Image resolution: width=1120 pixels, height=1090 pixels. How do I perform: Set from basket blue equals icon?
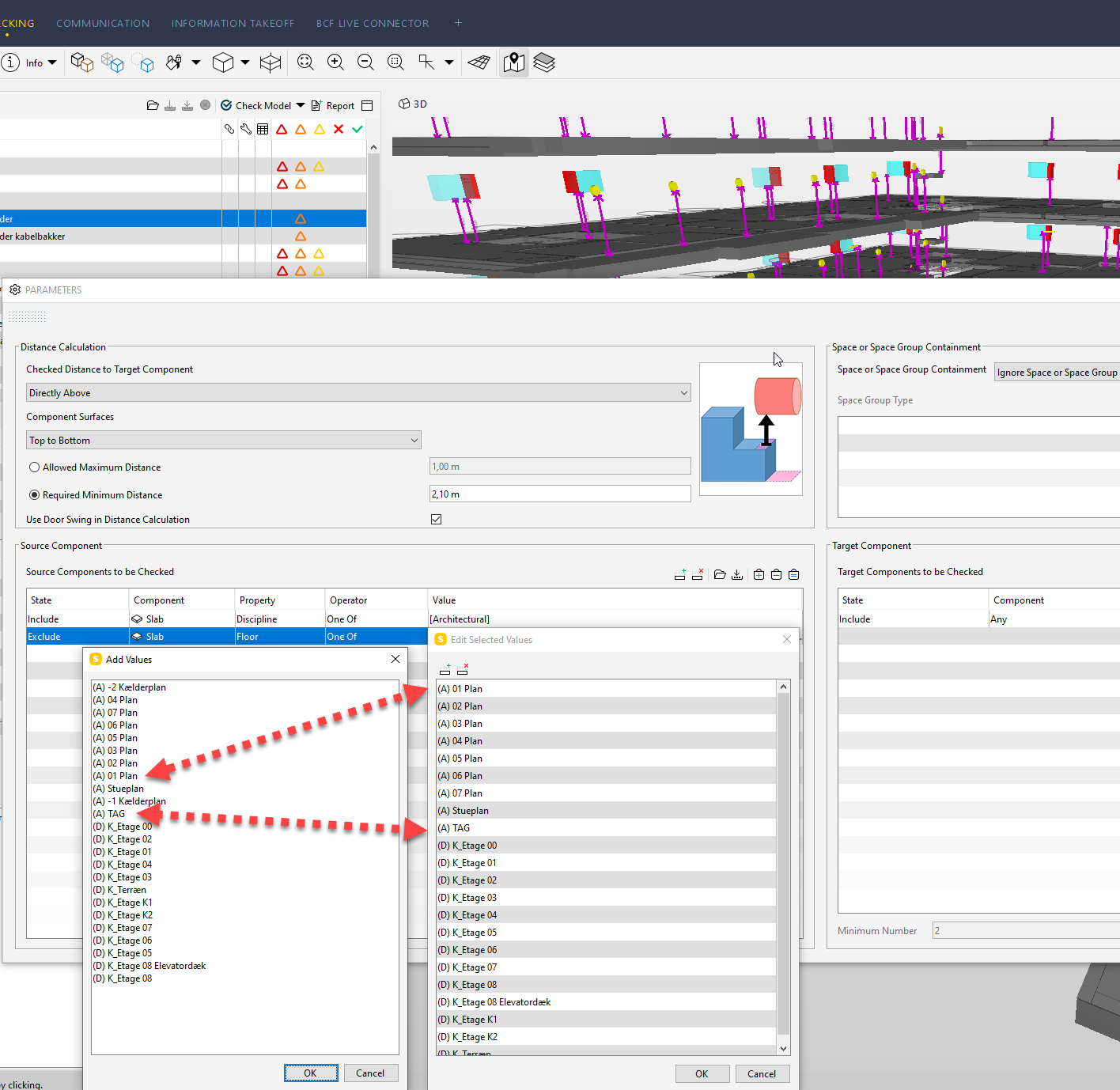click(794, 574)
